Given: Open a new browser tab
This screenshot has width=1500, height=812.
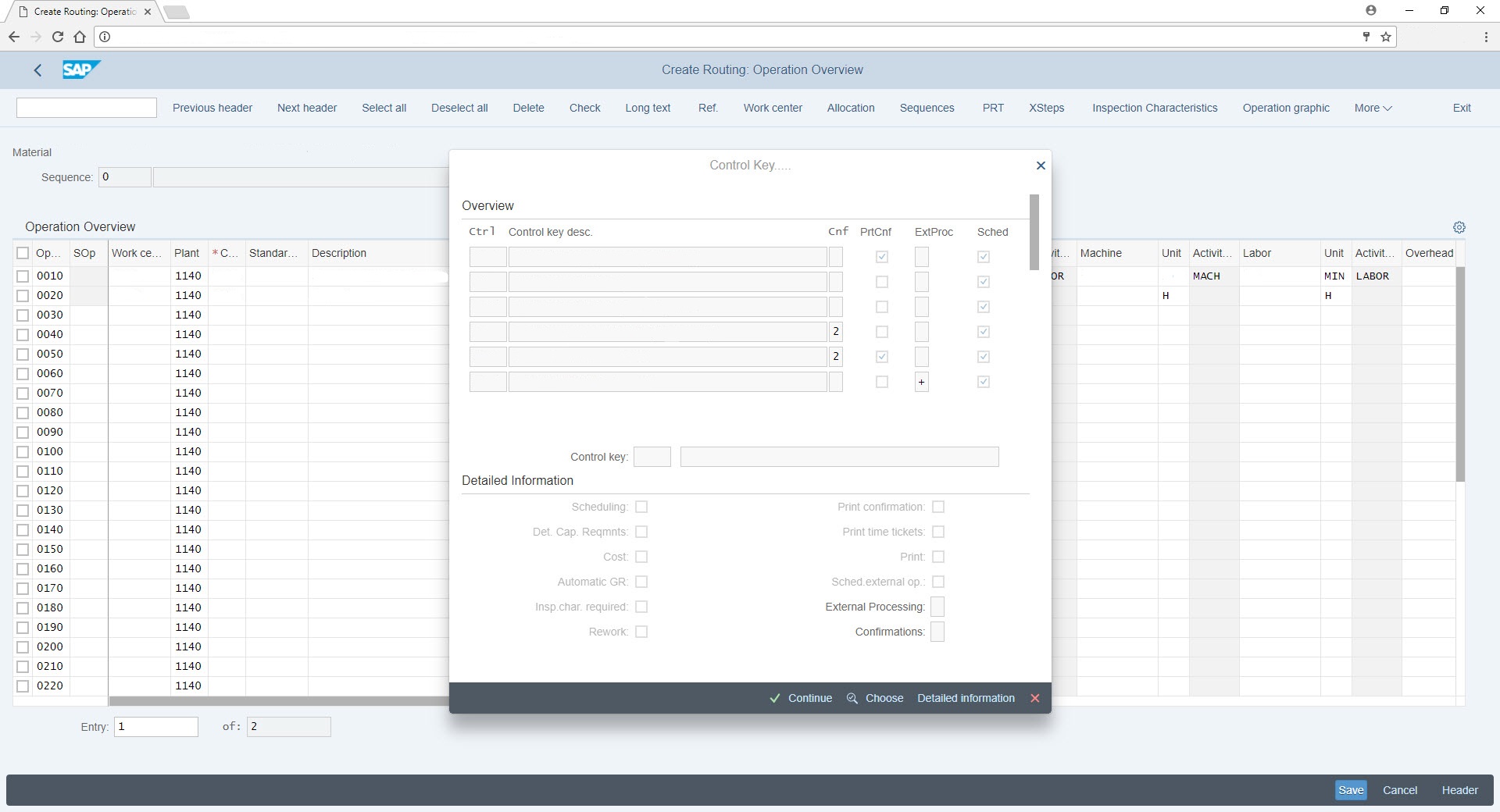Looking at the screenshot, I should 177,12.
